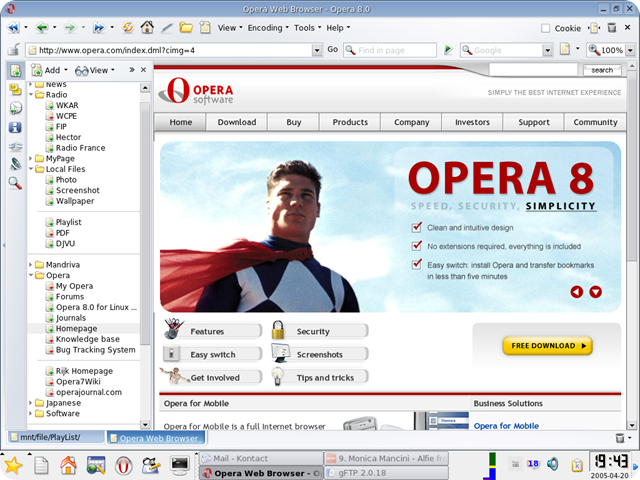Screen dimensions: 640x480
Task: Open the Help menu
Action: tap(338, 28)
